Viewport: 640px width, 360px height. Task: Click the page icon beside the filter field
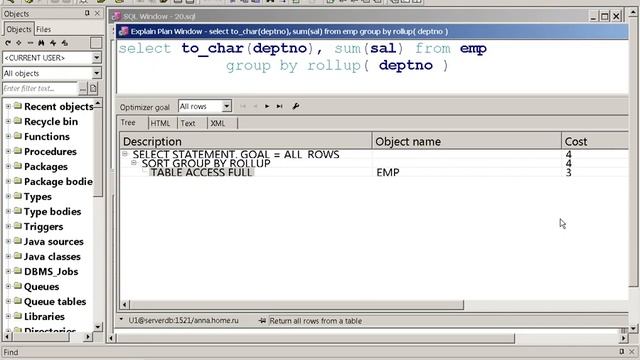pos(93,88)
